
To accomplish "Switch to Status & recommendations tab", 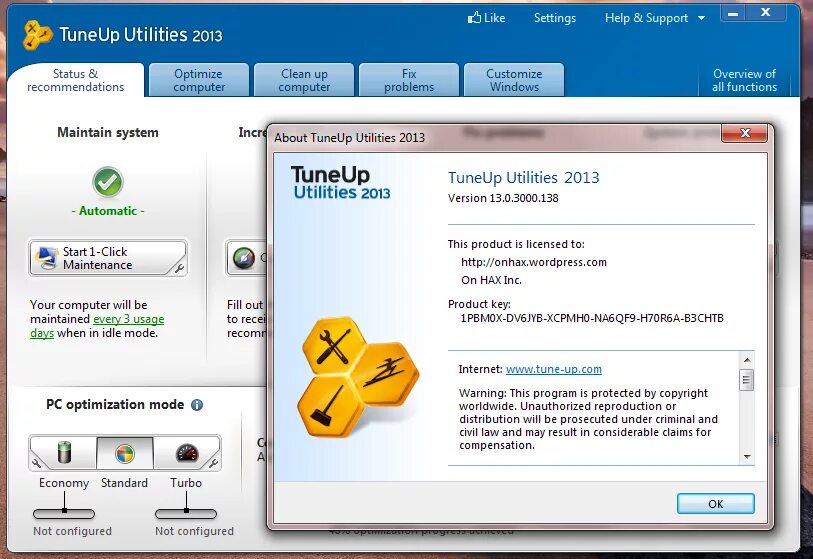I will pos(76,80).
